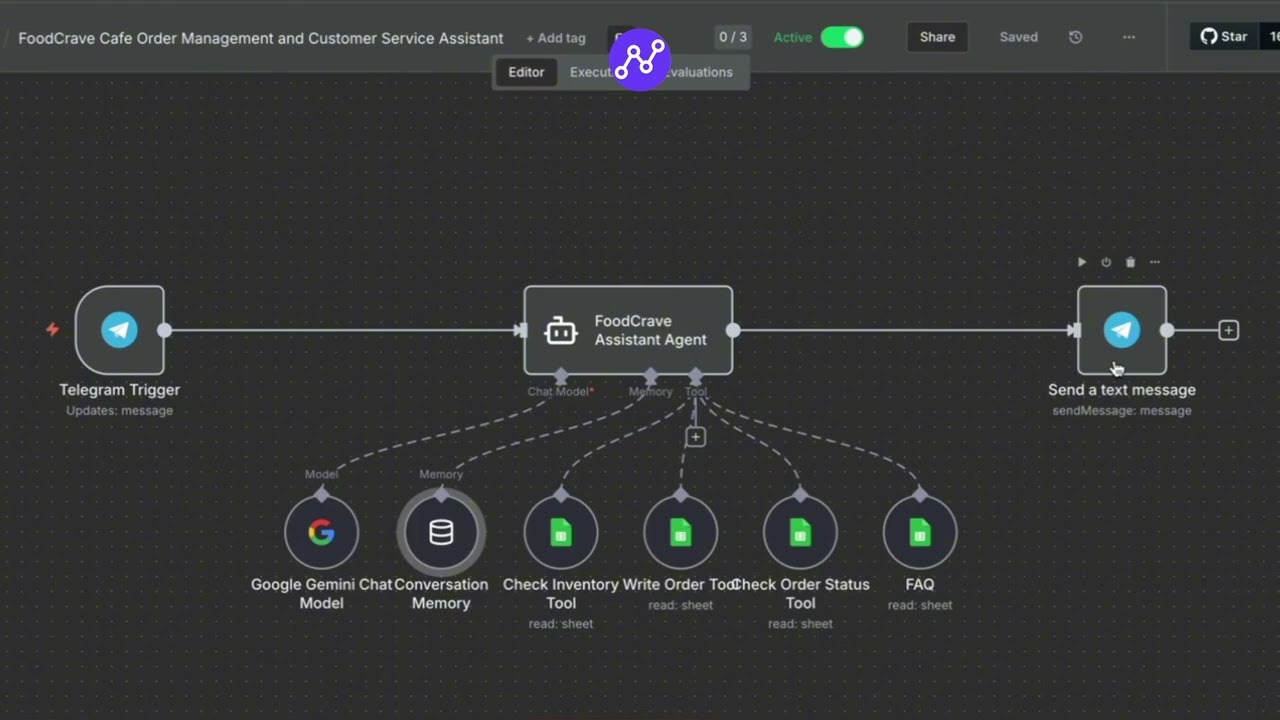This screenshot has height=720, width=1280.
Task: Click the Tool connector diamond on Agent
Action: [696, 376]
